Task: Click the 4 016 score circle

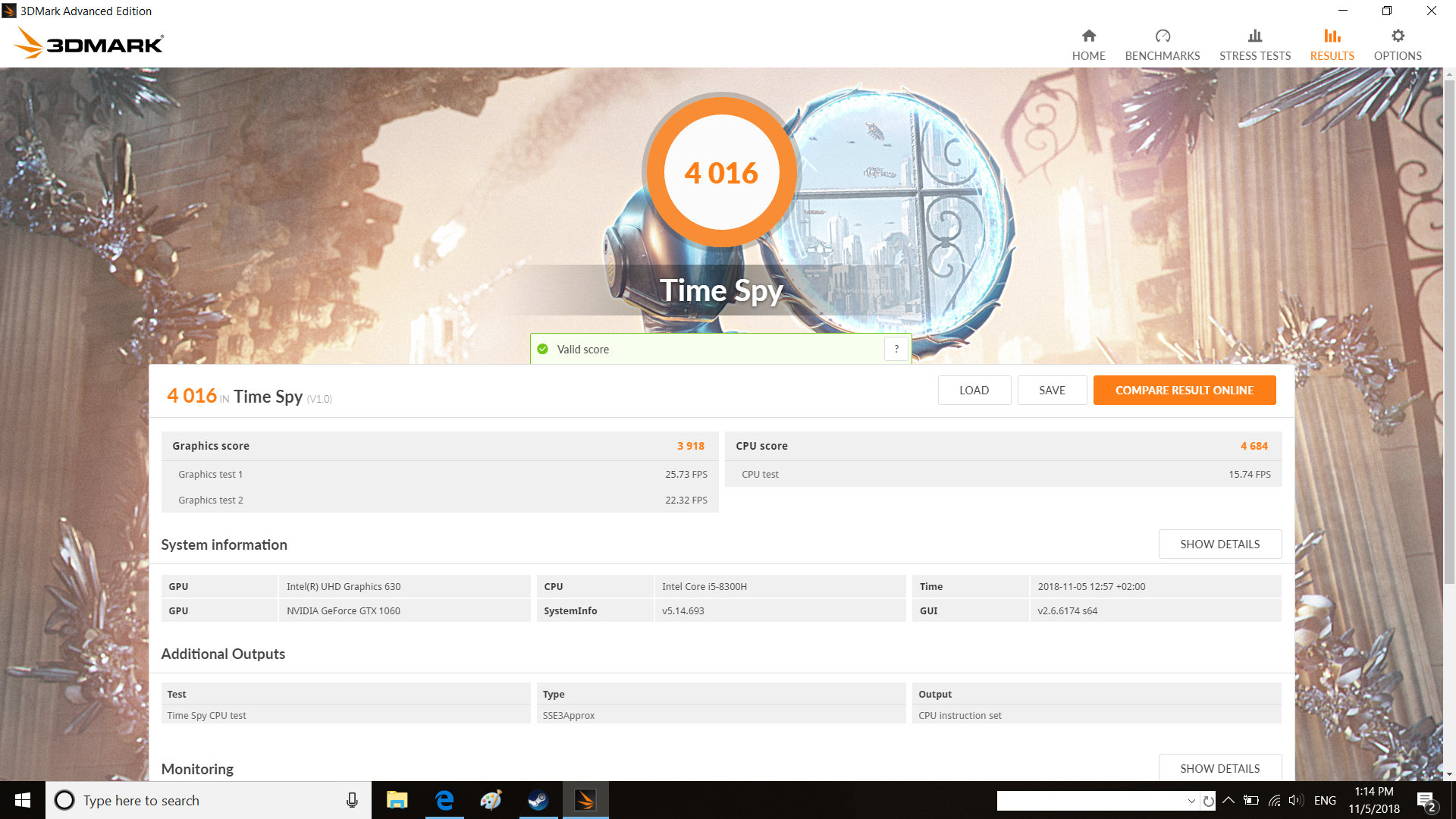Action: pyautogui.click(x=721, y=172)
